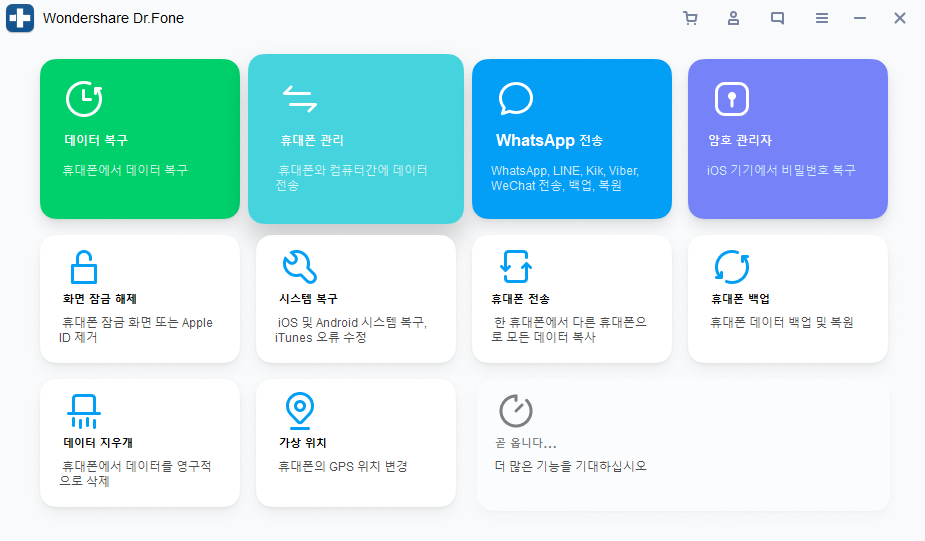
Task: Open the user account icon
Action: [733, 18]
